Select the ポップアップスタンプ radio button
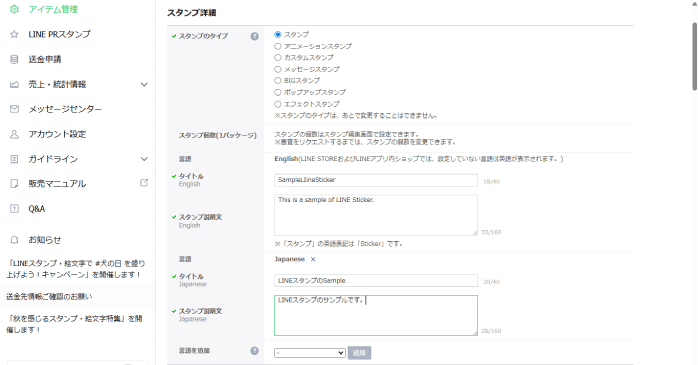Image resolution: width=698 pixels, height=365 pixels. (x=278, y=92)
